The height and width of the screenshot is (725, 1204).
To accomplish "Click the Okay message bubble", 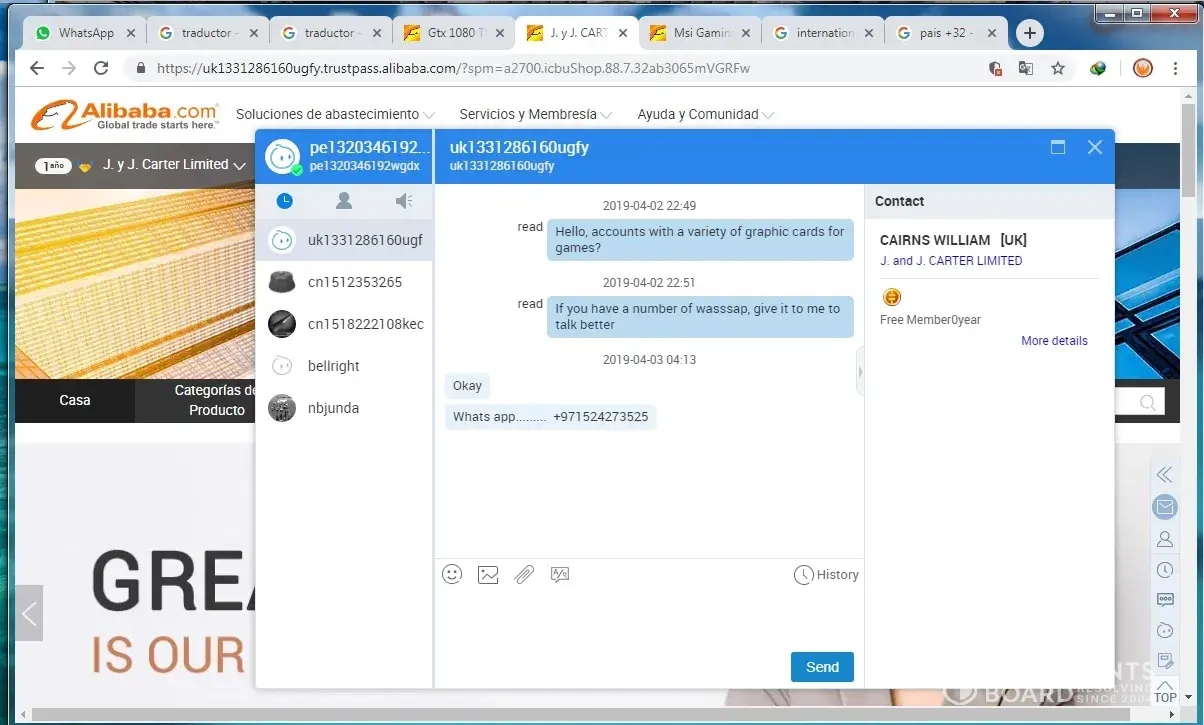I will (467, 385).
